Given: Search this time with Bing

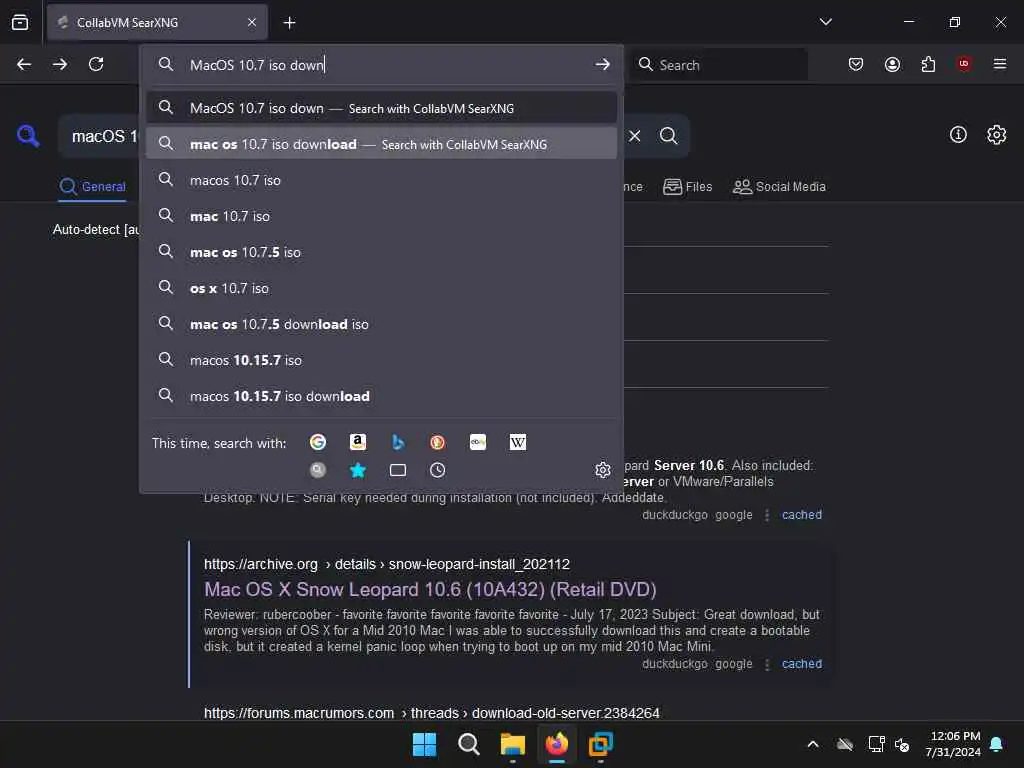Looking at the screenshot, I should tap(398, 442).
